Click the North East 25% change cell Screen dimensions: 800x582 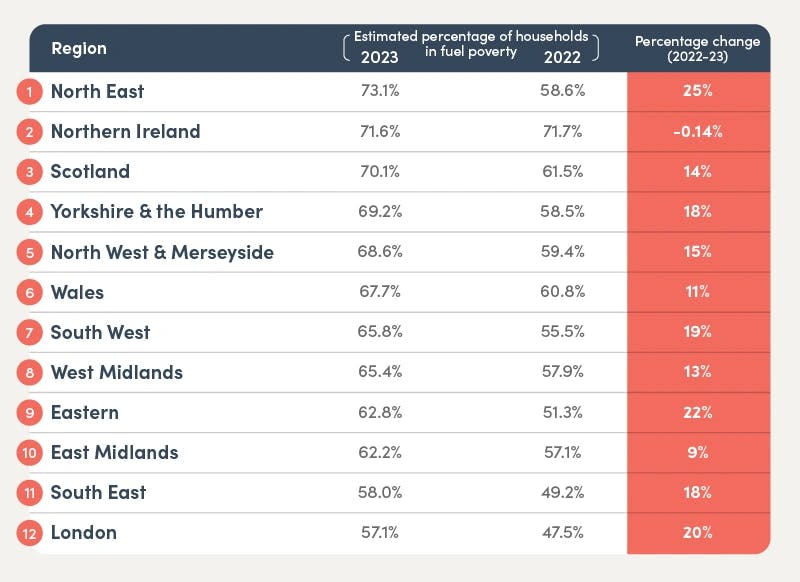(698, 91)
